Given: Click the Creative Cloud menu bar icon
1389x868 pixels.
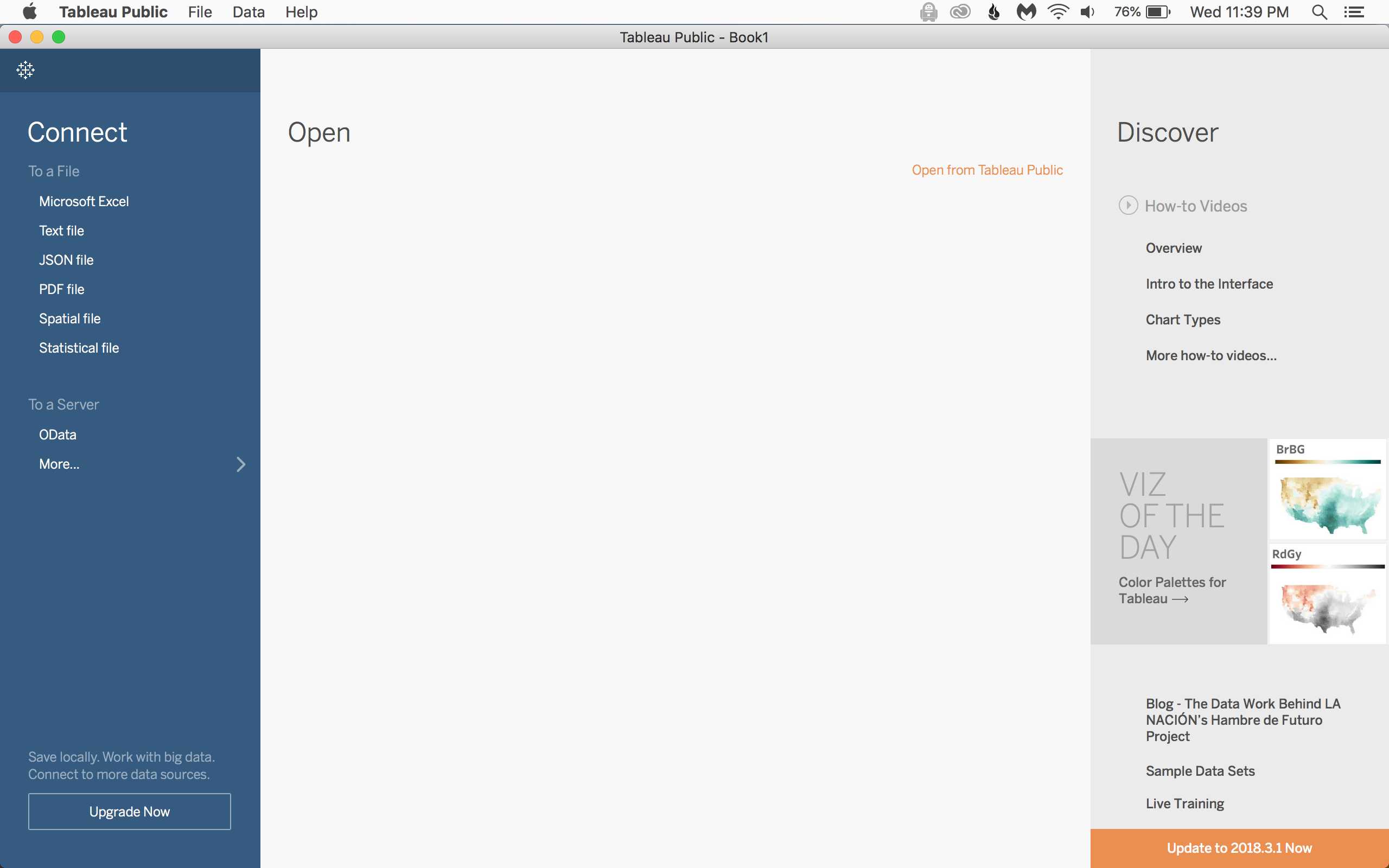Looking at the screenshot, I should 960,12.
